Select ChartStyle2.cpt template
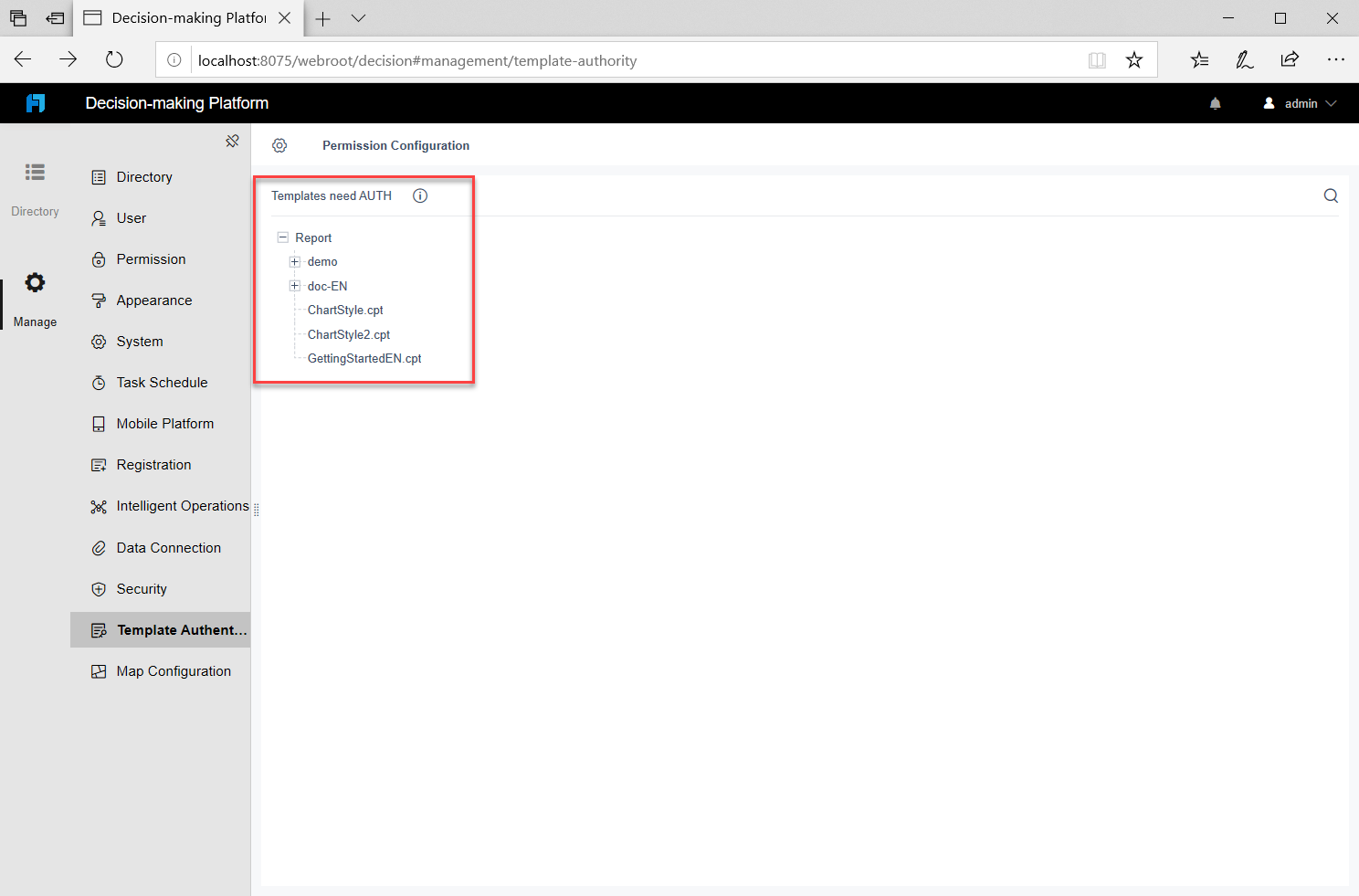Image resolution: width=1359 pixels, height=896 pixels. (349, 334)
